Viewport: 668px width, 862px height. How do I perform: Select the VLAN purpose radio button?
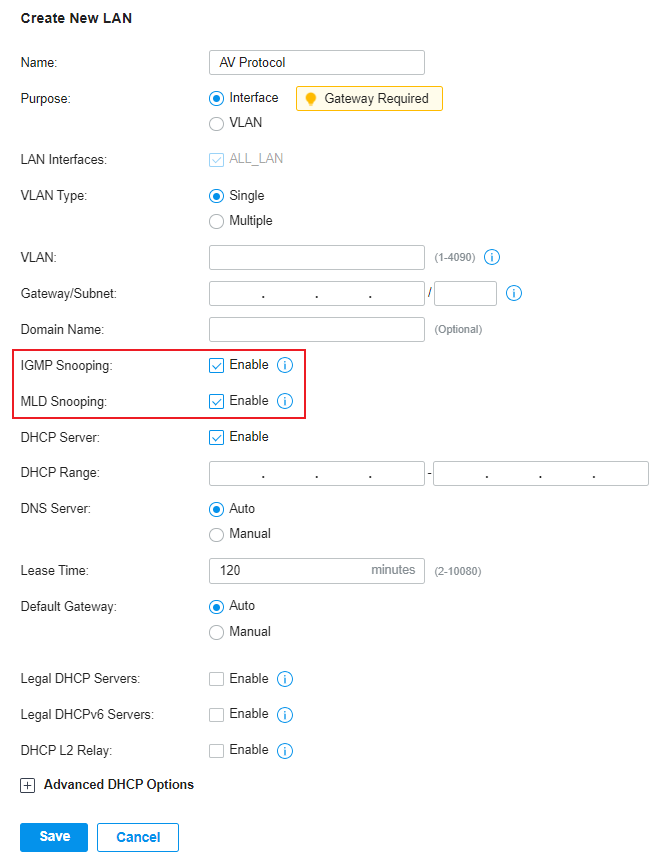(217, 124)
